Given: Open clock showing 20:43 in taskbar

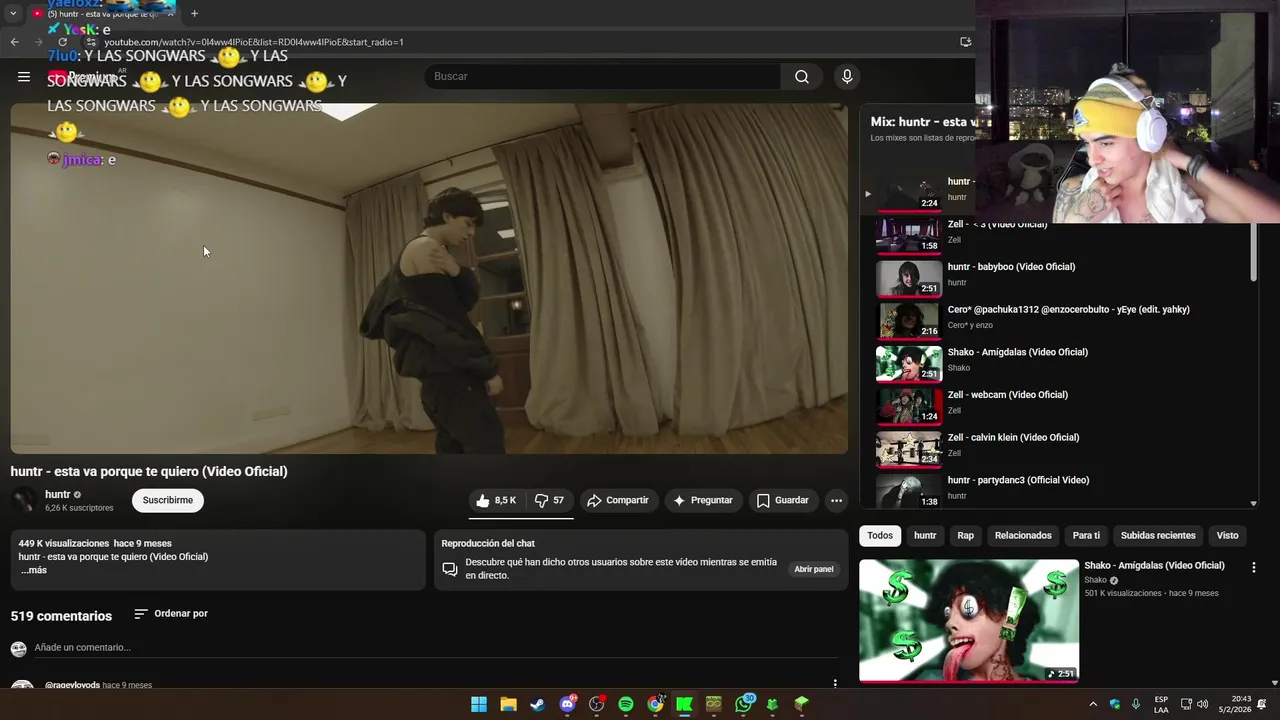Looking at the screenshot, I should click(1234, 704).
